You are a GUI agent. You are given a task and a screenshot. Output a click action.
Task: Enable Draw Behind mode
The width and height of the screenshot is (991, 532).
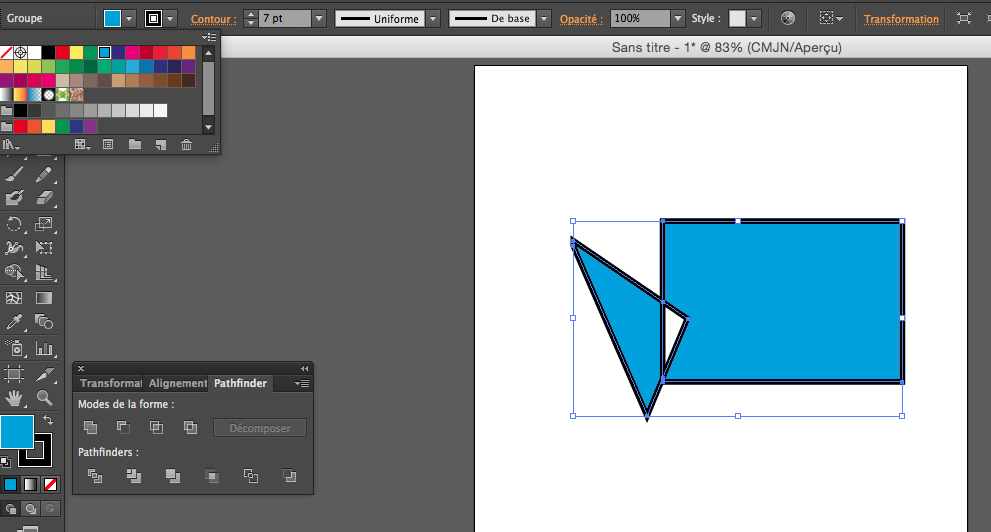30,509
